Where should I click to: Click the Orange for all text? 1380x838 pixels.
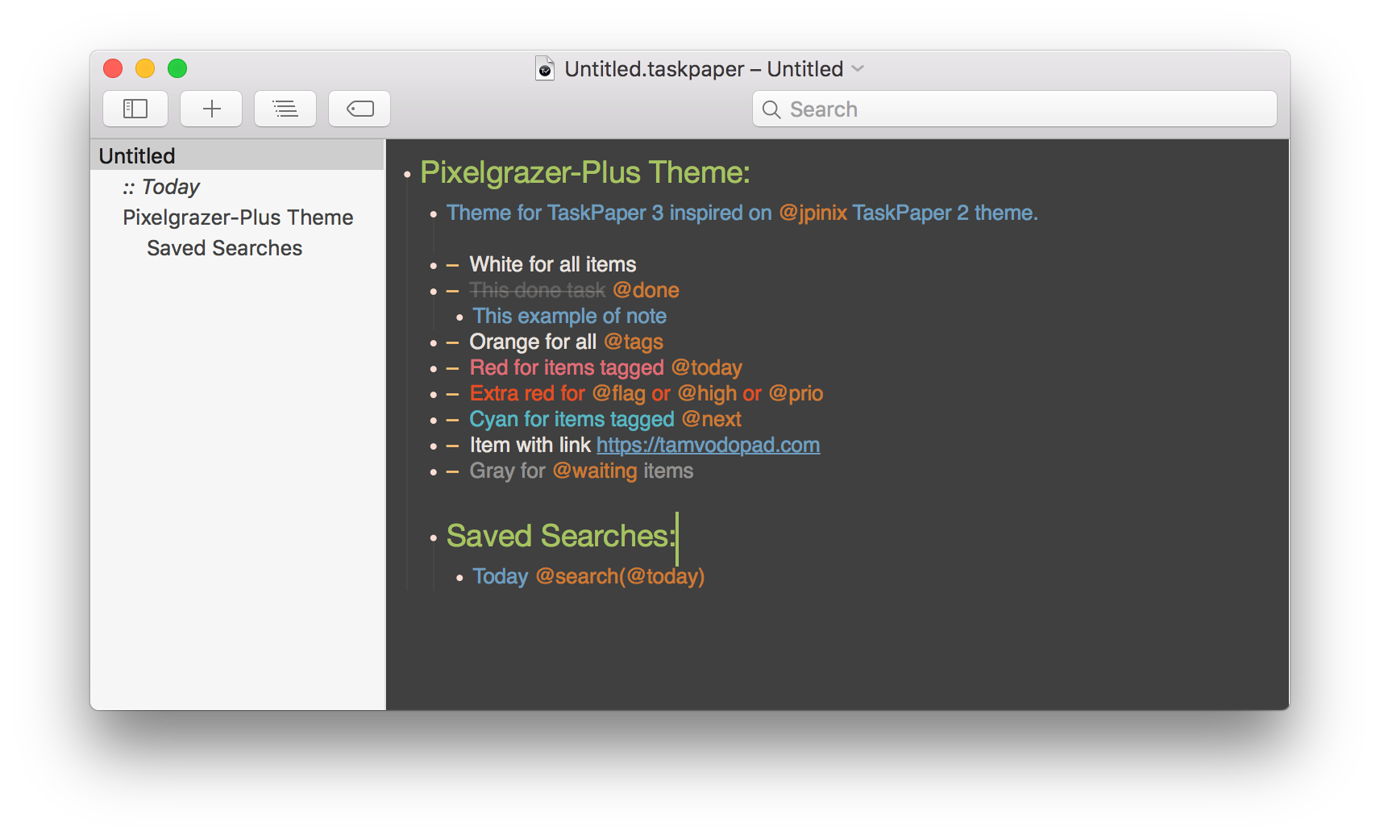click(533, 342)
